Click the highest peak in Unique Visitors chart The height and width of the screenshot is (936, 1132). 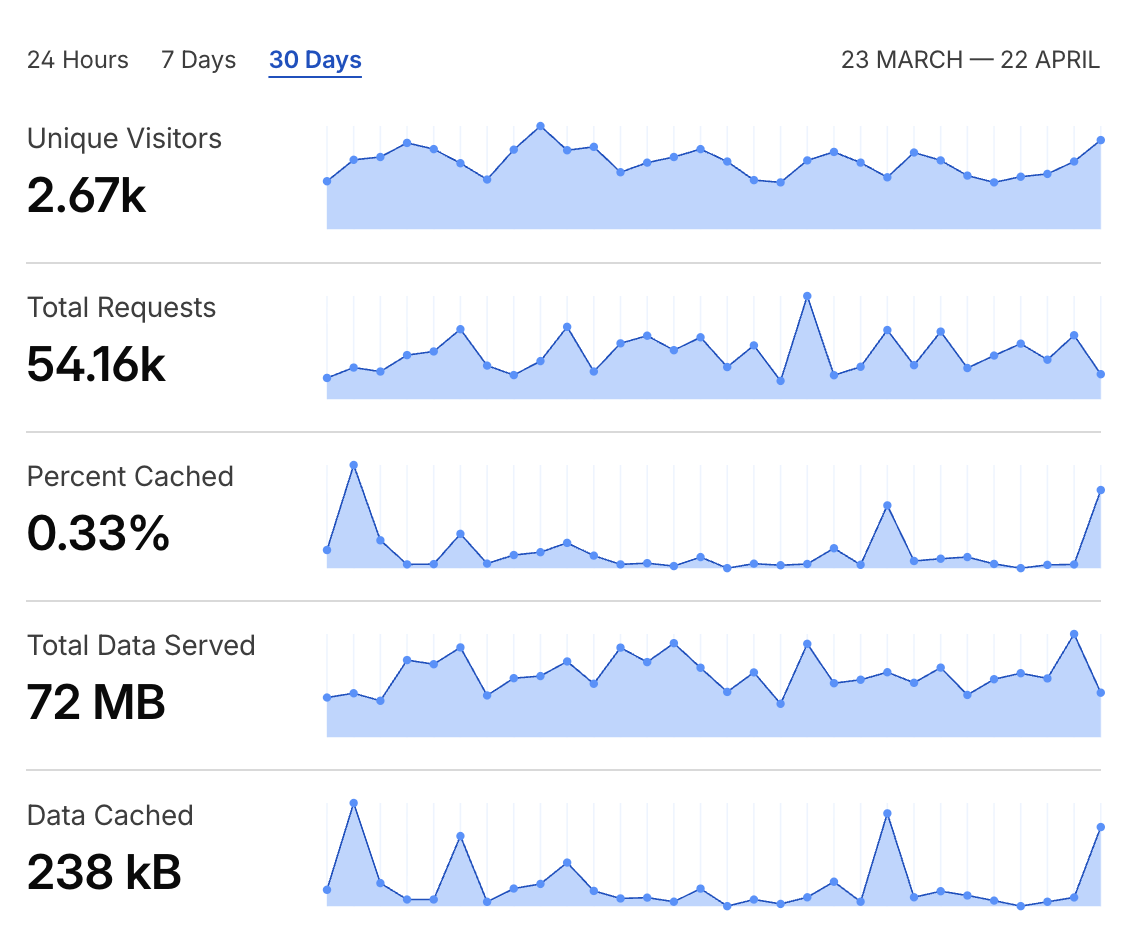point(540,126)
